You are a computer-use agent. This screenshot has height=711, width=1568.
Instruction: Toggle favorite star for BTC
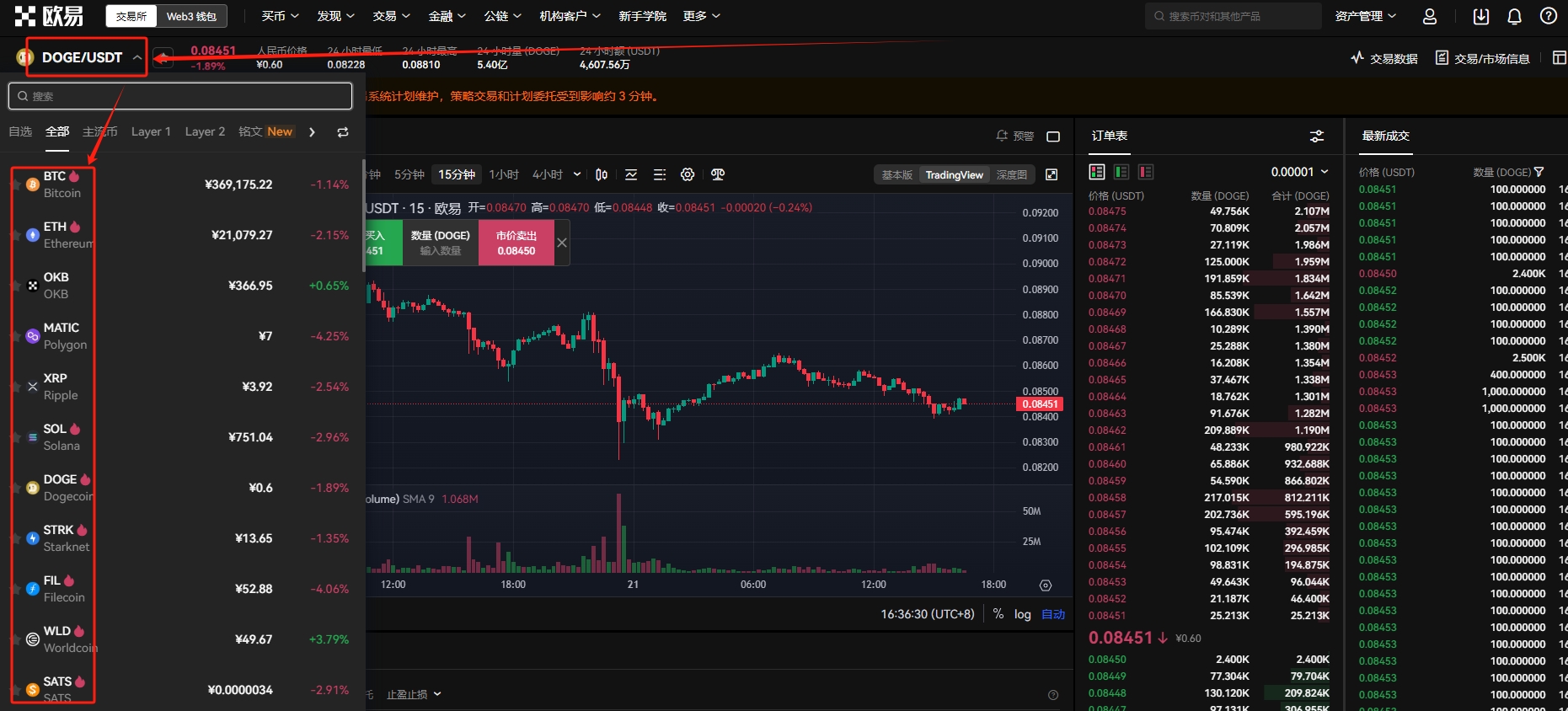point(15,184)
